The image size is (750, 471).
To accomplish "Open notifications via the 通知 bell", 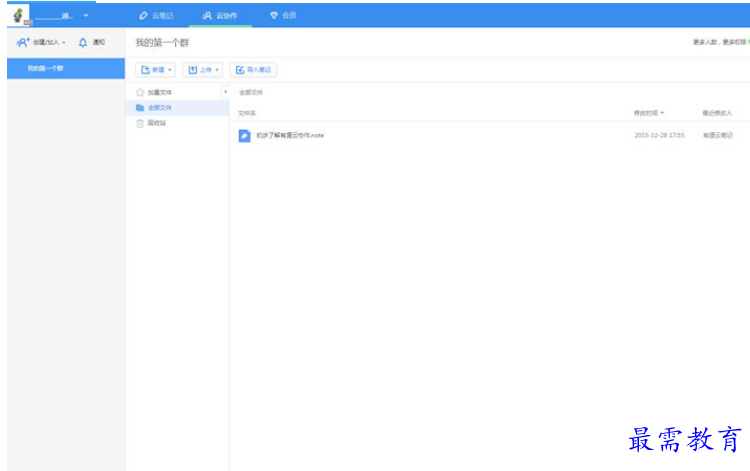I will coord(92,43).
